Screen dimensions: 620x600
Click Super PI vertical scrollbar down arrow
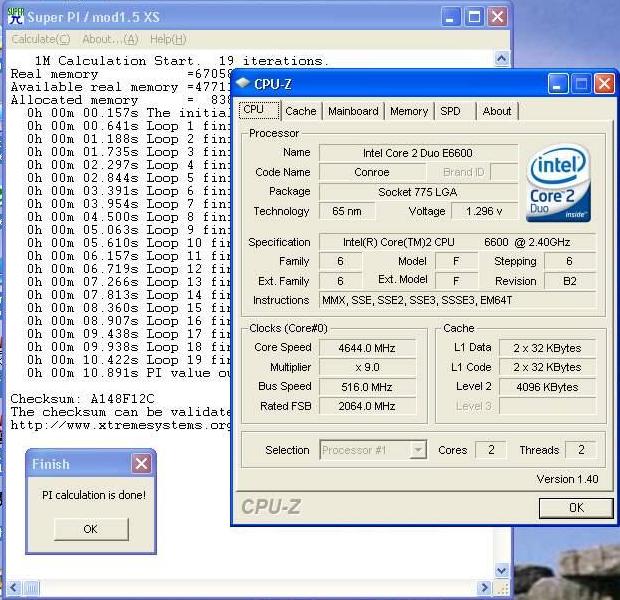tap(502, 570)
